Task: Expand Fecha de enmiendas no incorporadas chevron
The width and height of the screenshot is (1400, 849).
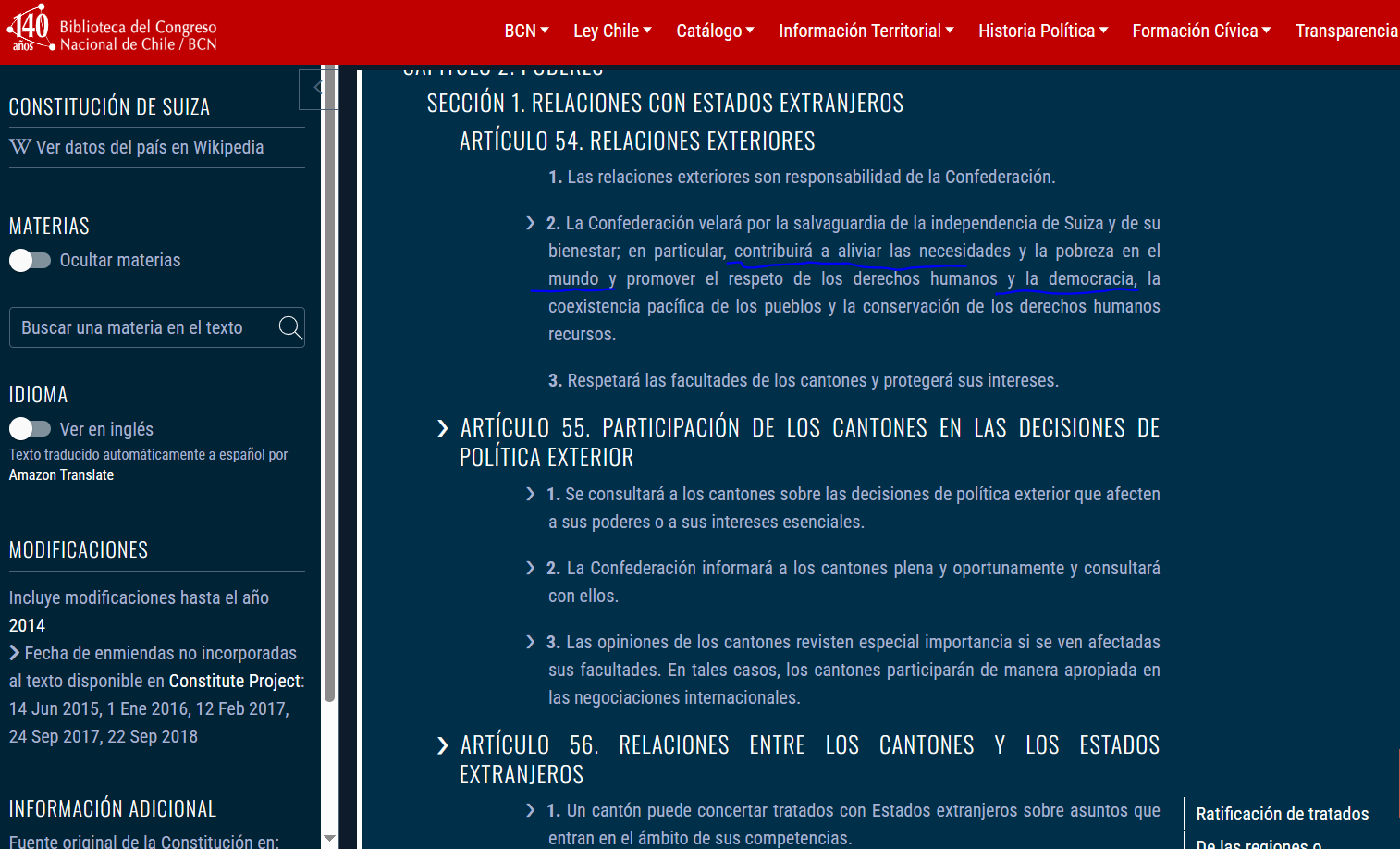Action: click(x=15, y=653)
